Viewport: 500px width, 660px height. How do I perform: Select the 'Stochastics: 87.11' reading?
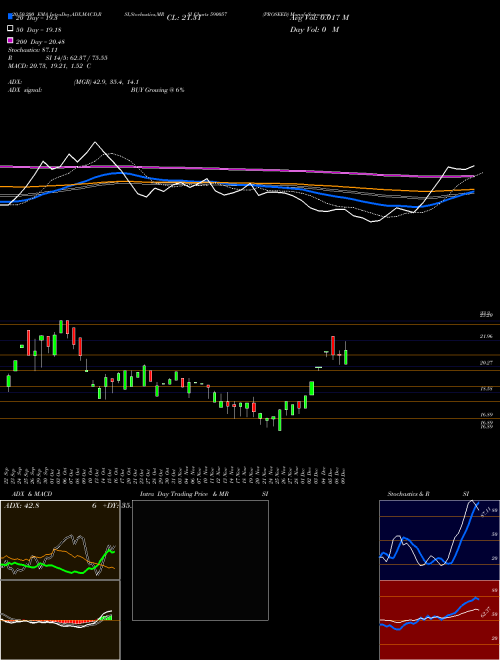33,50
